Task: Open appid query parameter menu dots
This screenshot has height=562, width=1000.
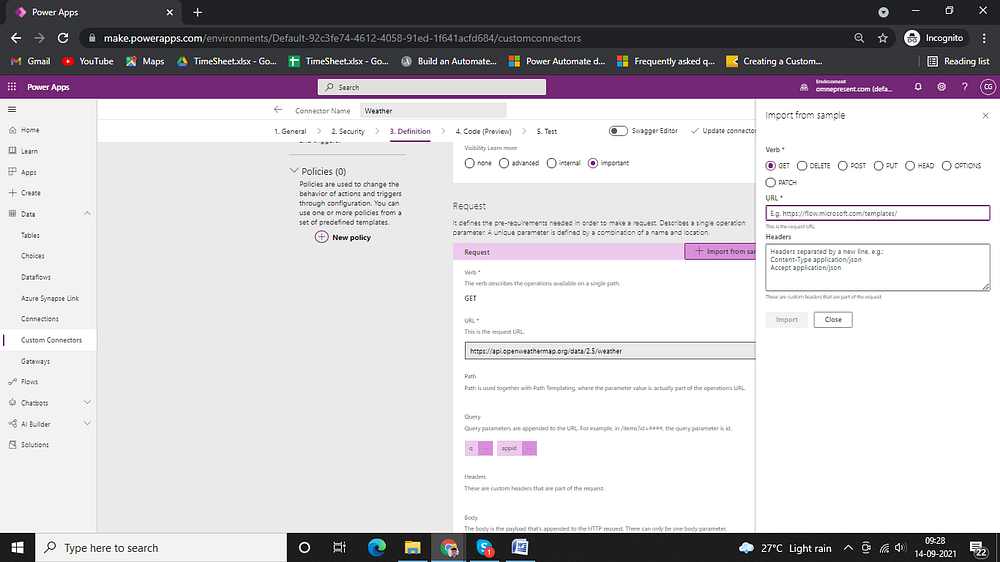Action: click(x=529, y=448)
